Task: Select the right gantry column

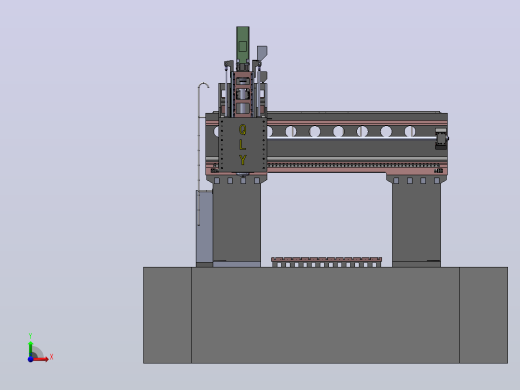Action: tap(416, 223)
